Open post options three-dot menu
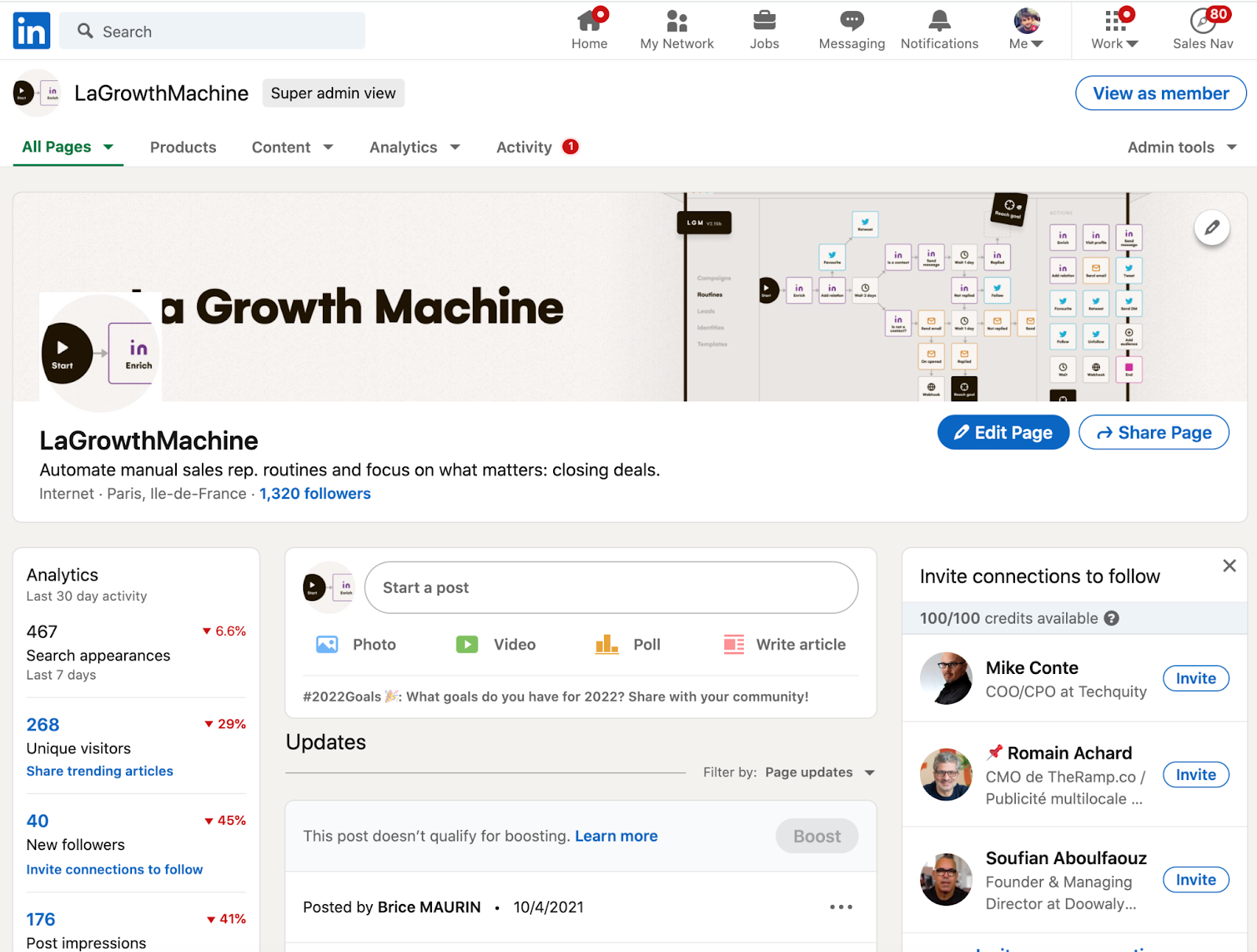 click(841, 907)
